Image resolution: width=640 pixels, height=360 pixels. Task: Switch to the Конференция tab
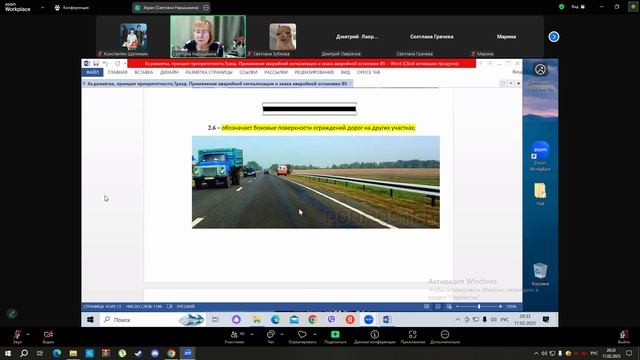(72, 7)
